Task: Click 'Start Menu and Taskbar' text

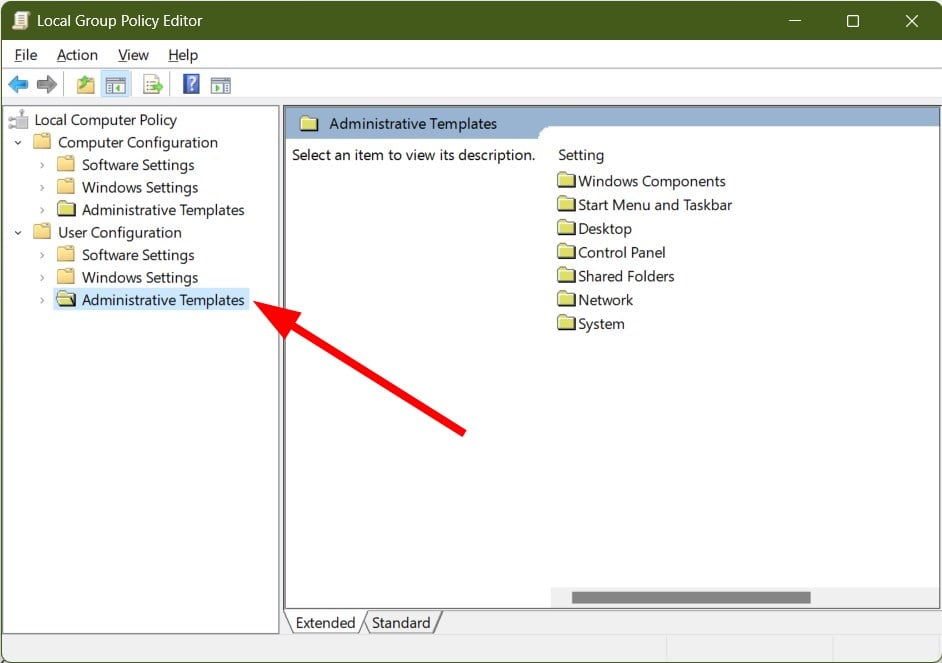Action: tap(655, 205)
